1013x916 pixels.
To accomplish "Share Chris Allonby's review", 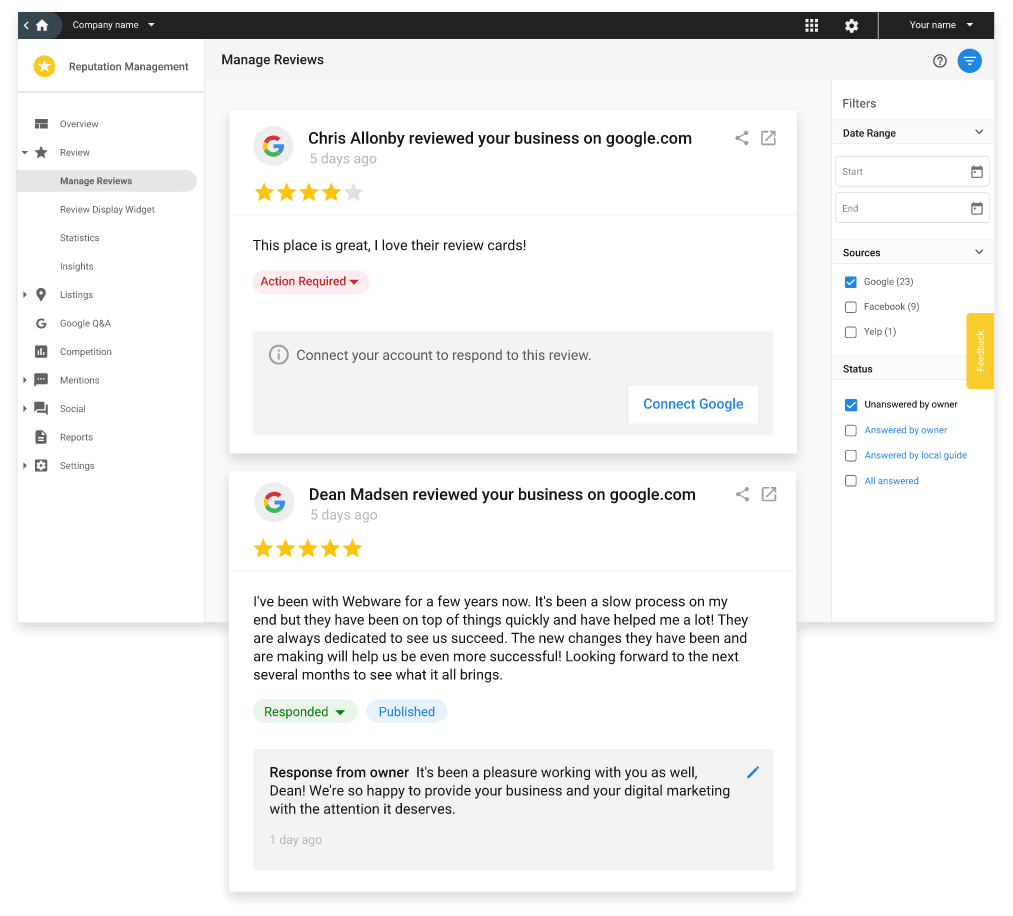I will tap(742, 138).
